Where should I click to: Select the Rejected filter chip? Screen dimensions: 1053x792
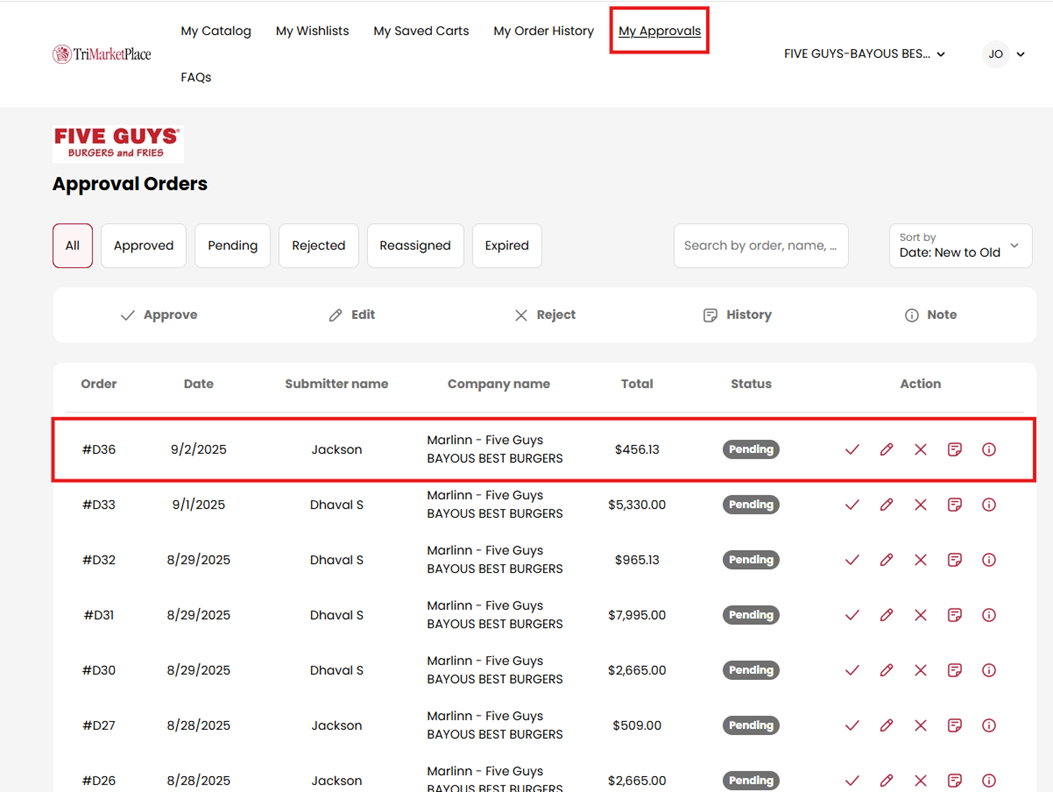click(x=318, y=246)
